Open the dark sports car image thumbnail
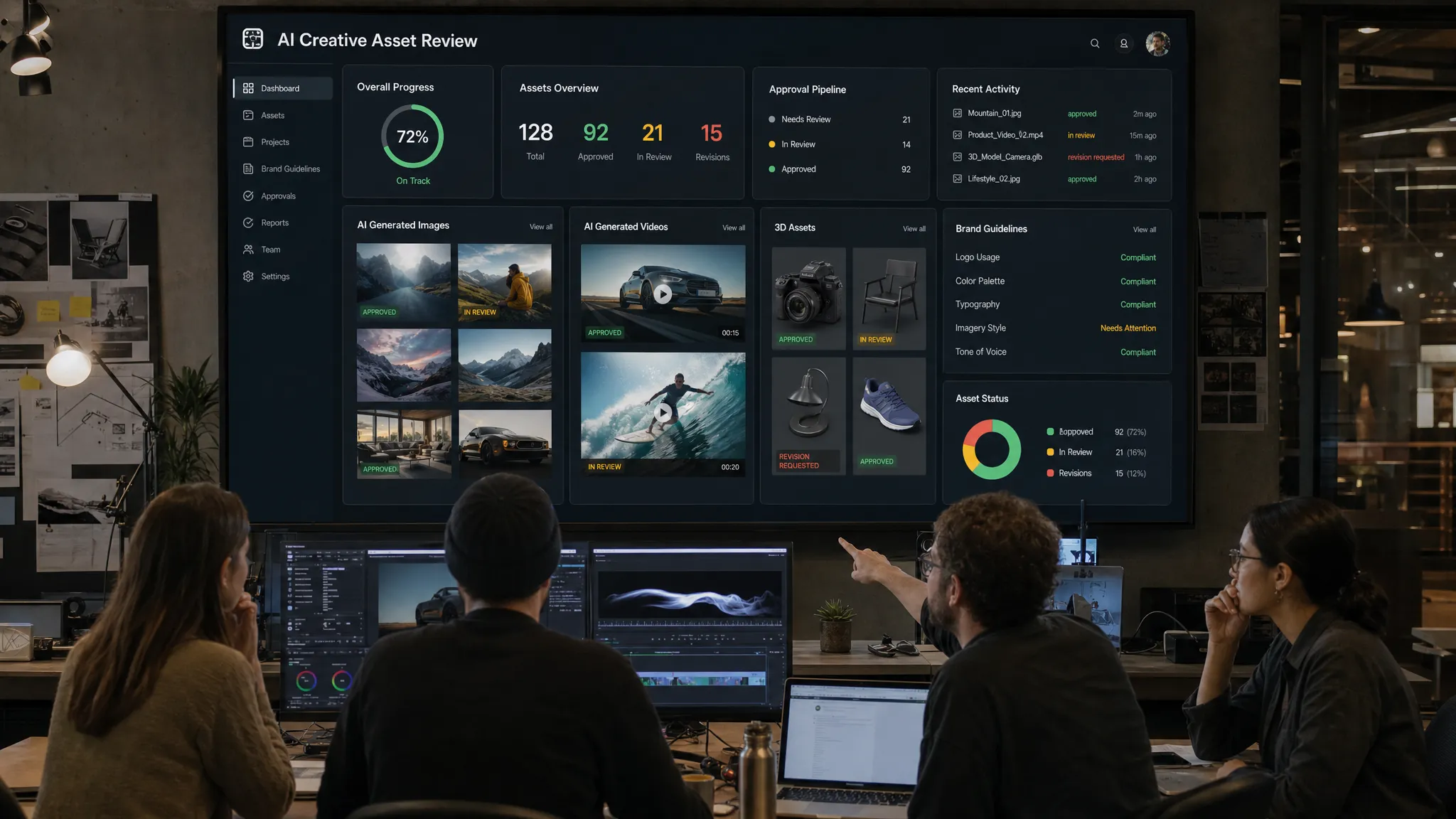1456x819 pixels. (x=505, y=444)
